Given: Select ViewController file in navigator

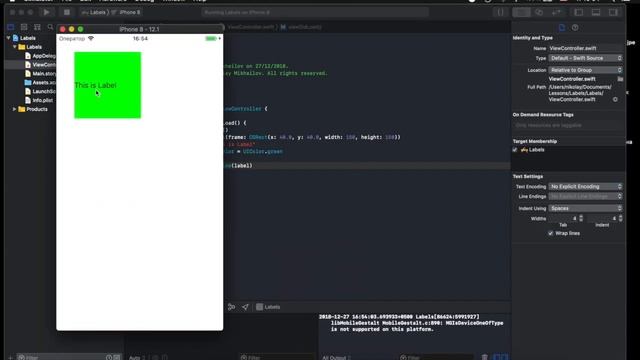Looking at the screenshot, I should 40,64.
